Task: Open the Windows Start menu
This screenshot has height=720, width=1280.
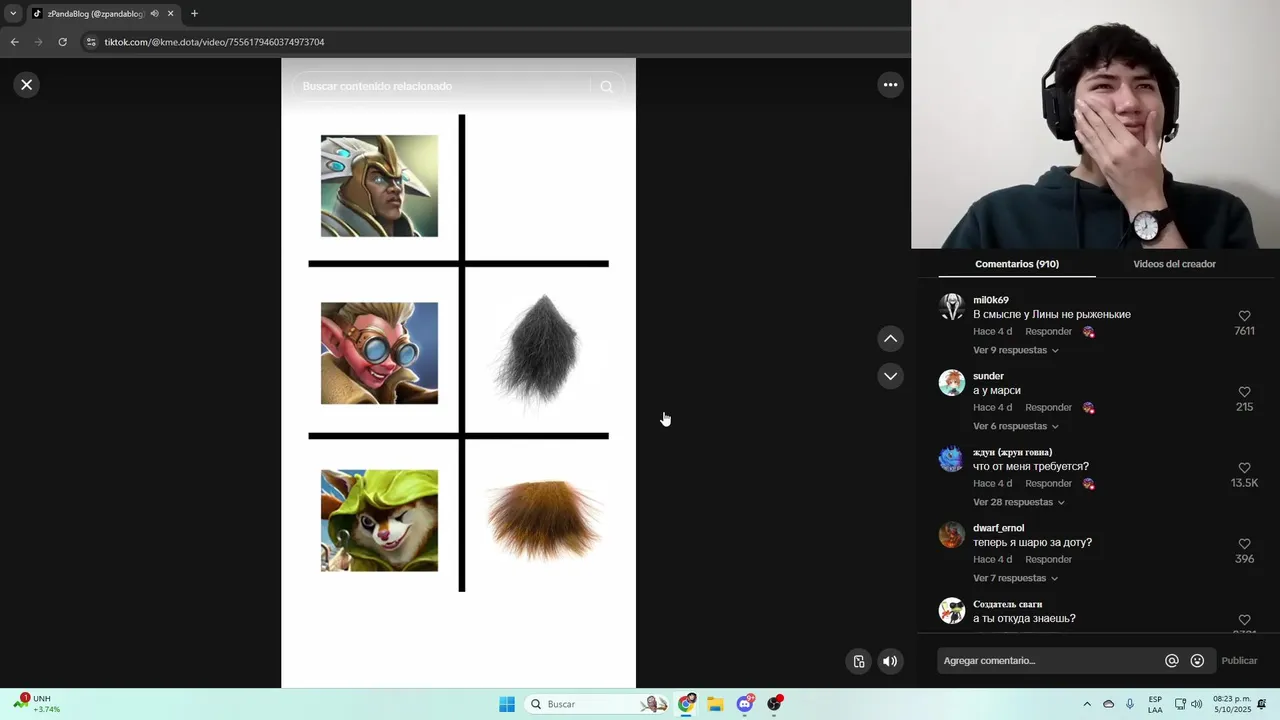Action: (507, 704)
